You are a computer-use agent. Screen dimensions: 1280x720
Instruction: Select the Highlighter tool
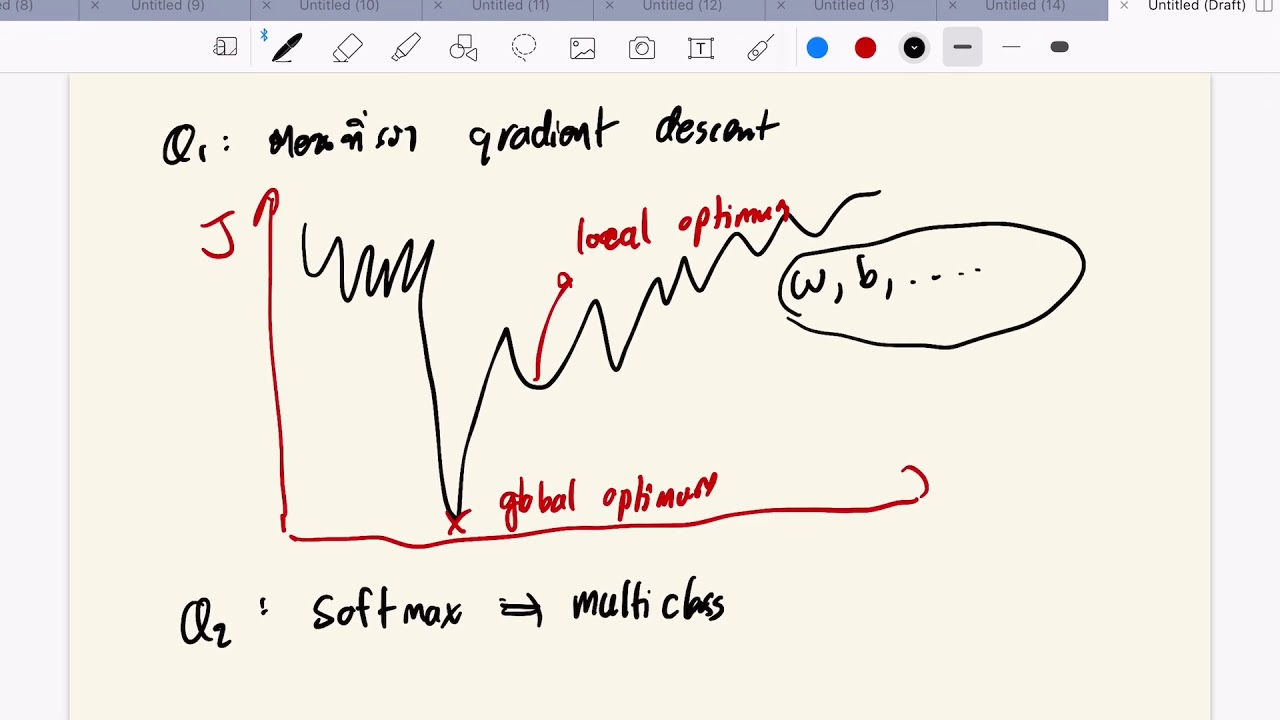click(x=406, y=48)
